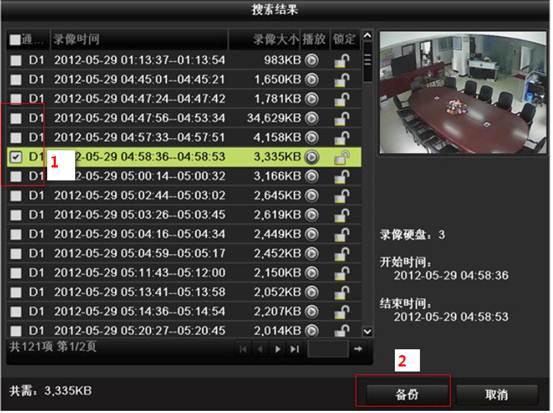Click the 1,781KB size cell
Image resolution: width=553 pixels, height=413 pixels.
tap(279, 99)
